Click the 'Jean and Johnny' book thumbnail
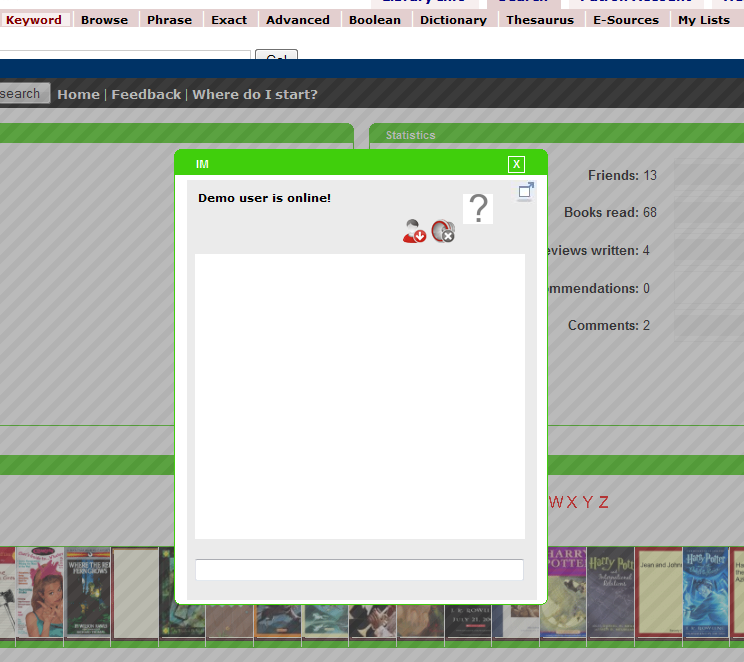The width and height of the screenshot is (744, 662). pos(659,591)
